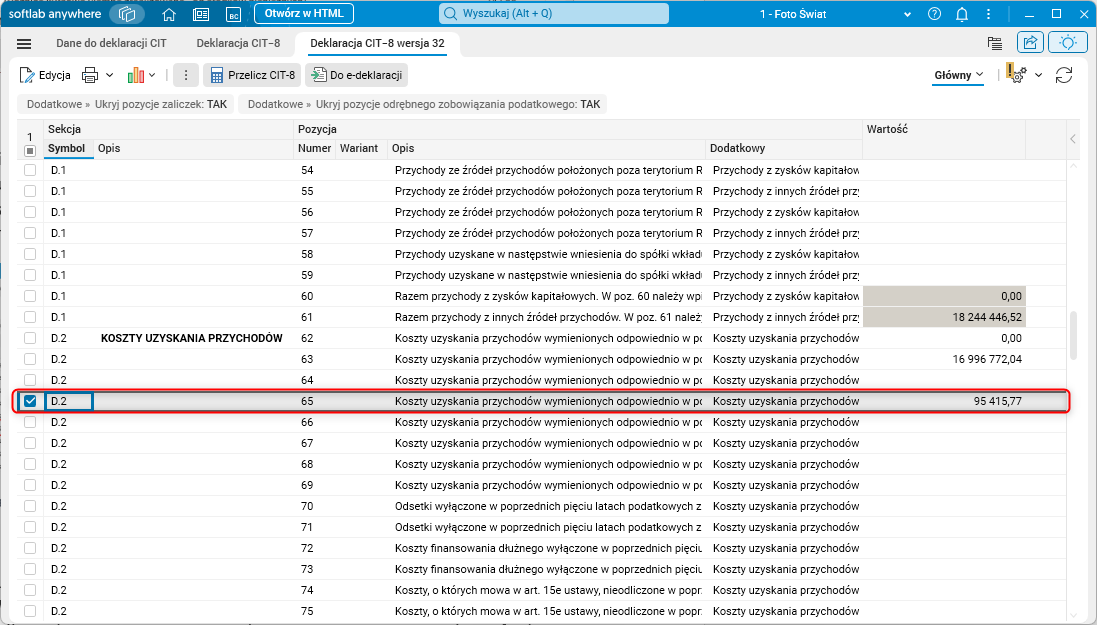1097x625 pixels.
Task: Expand the print options arrow
Action: tap(110, 75)
